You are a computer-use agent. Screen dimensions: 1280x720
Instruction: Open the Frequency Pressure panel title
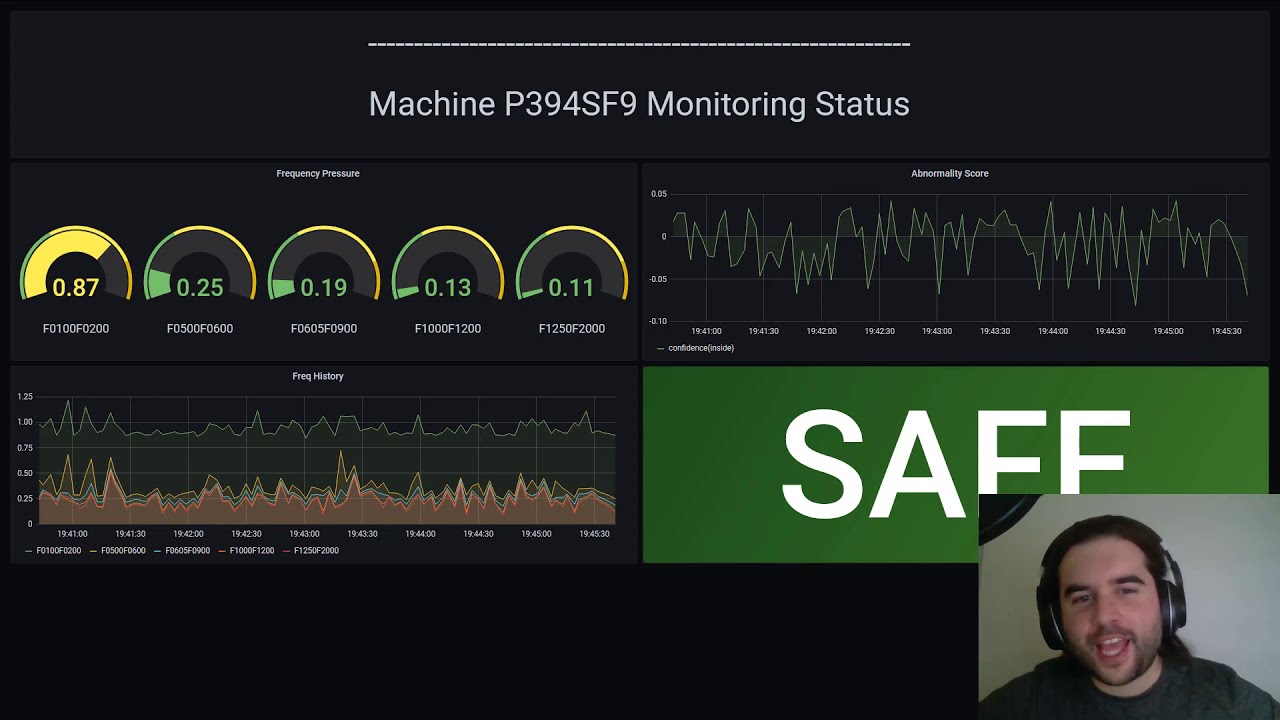pos(318,173)
